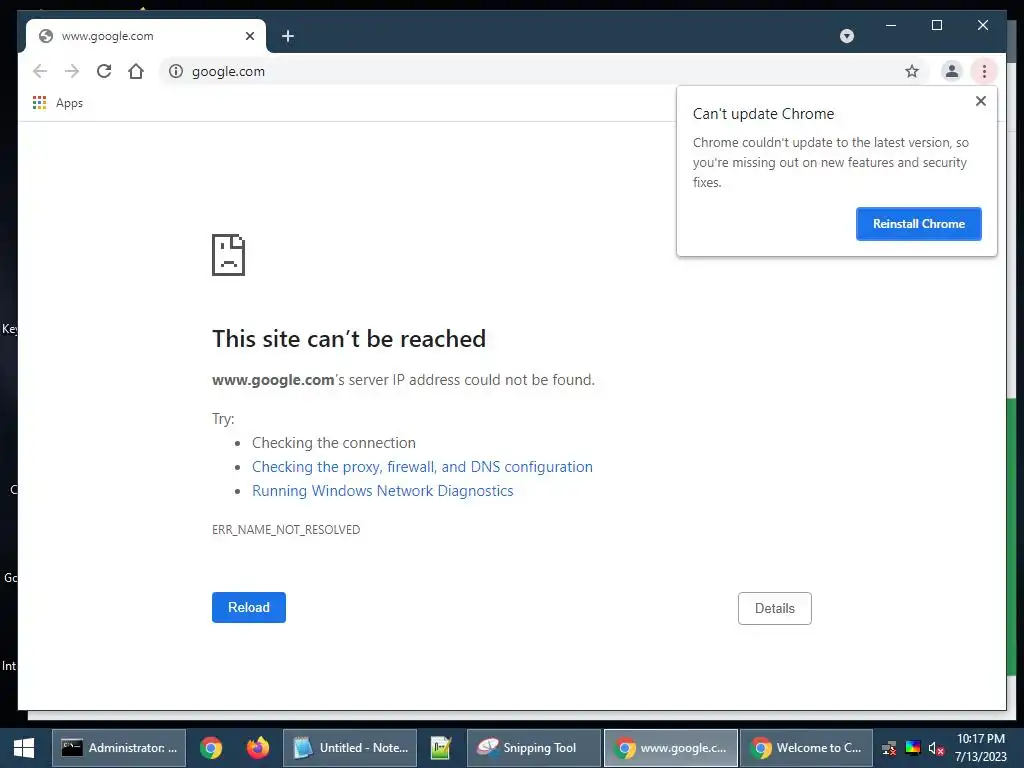1024x768 pixels.
Task: Run Windows Network Diagnostics link
Action: click(x=383, y=491)
